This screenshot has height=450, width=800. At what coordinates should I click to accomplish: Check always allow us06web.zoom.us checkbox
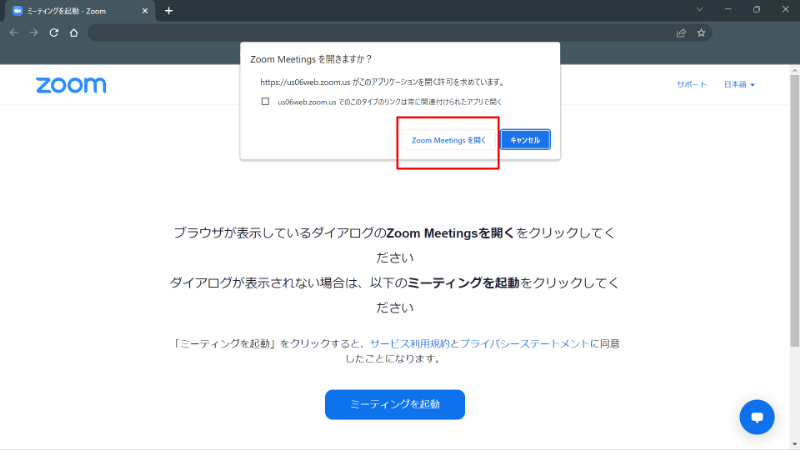265,101
